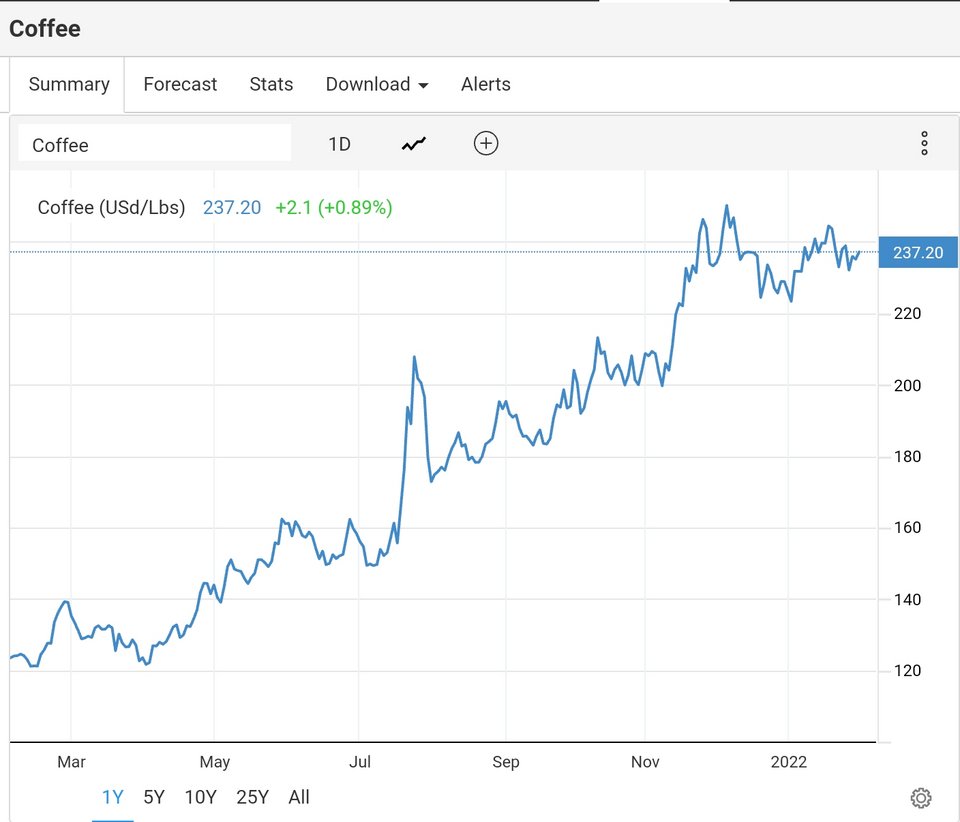This screenshot has width=960, height=822.
Task: Click the Coffee symbol search field
Action: pyautogui.click(x=155, y=144)
